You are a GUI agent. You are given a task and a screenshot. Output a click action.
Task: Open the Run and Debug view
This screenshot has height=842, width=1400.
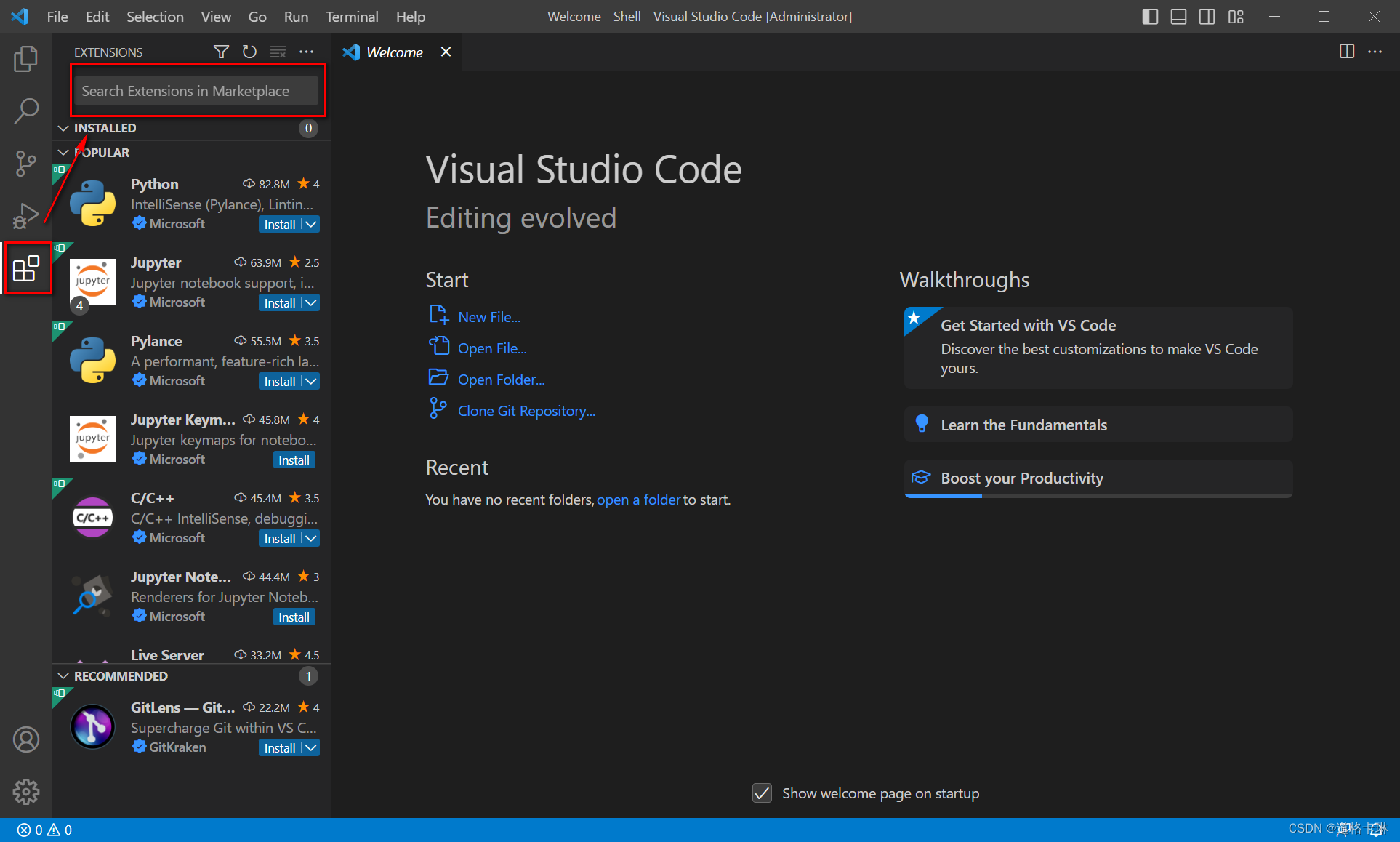pos(26,216)
